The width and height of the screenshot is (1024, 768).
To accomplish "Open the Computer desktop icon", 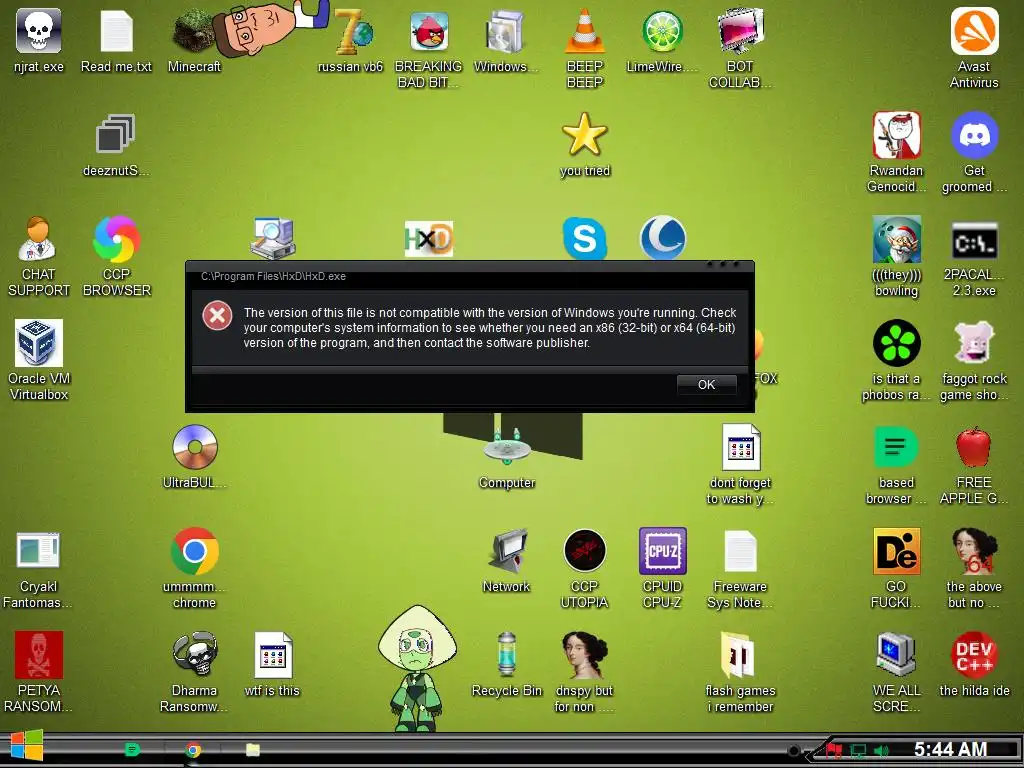I will point(507,447).
